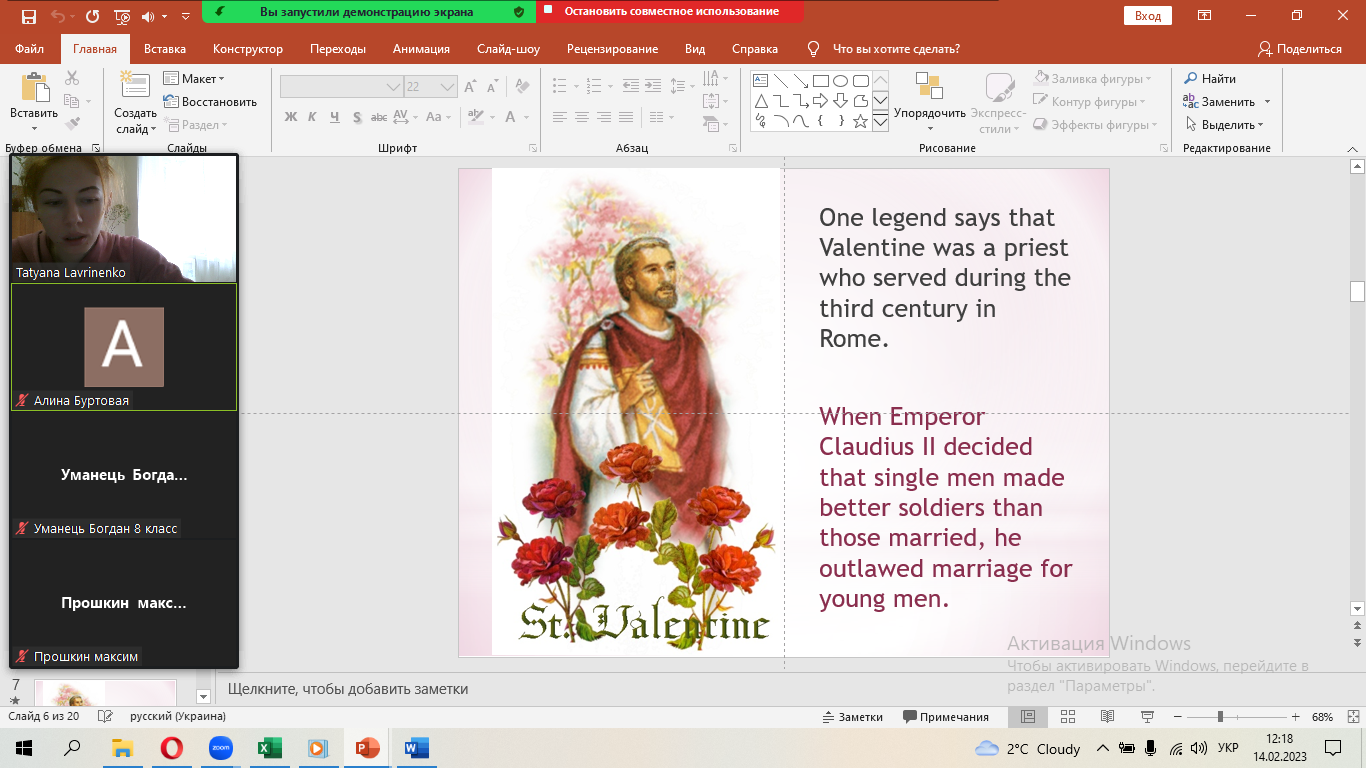Customize quick access toolbar dropdown

[x=186, y=17]
